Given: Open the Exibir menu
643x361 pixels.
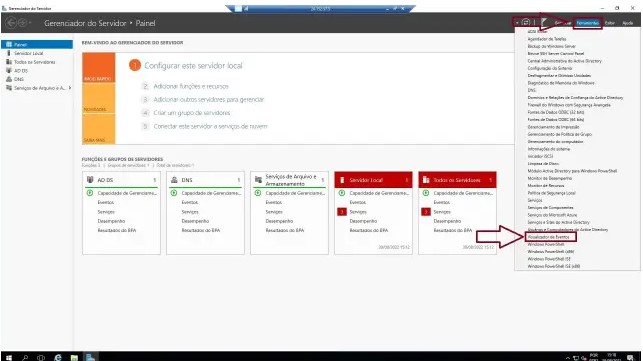Looking at the screenshot, I should (610, 23).
